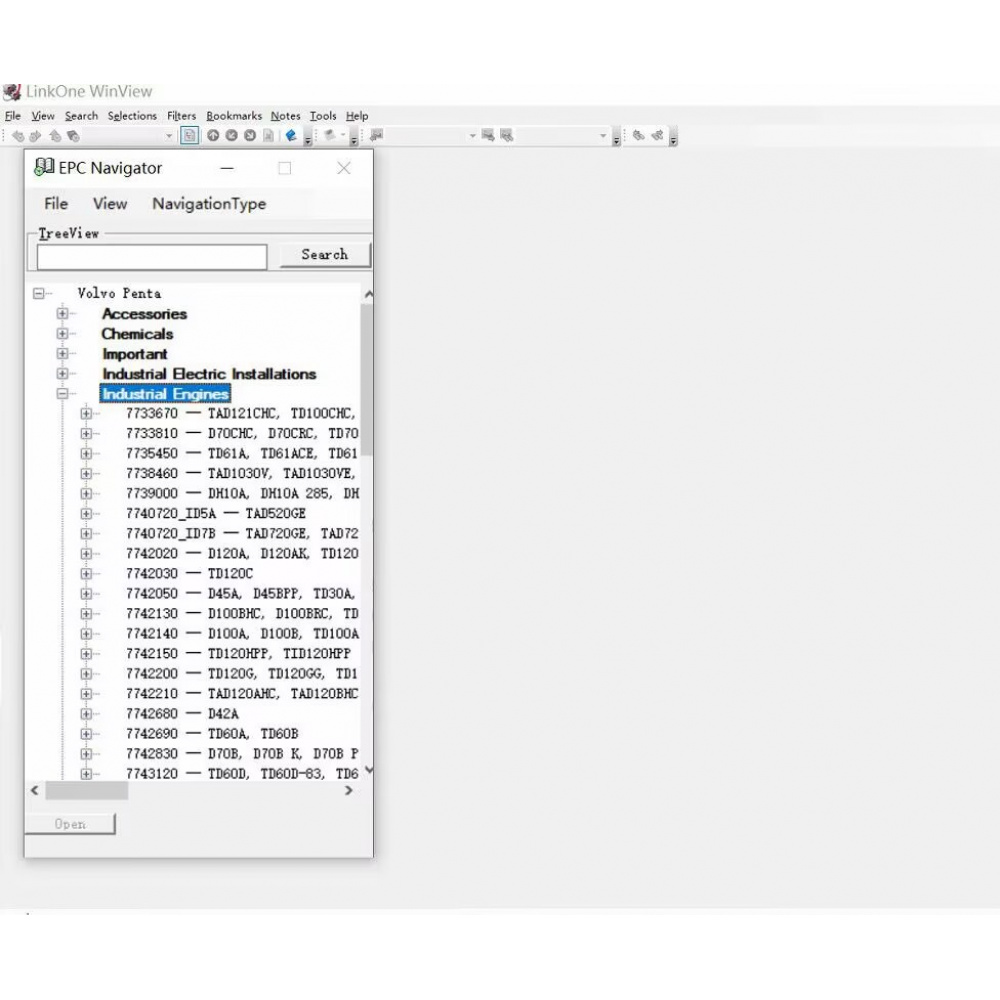
Task: Click the TreeView search text field
Action: point(152,257)
